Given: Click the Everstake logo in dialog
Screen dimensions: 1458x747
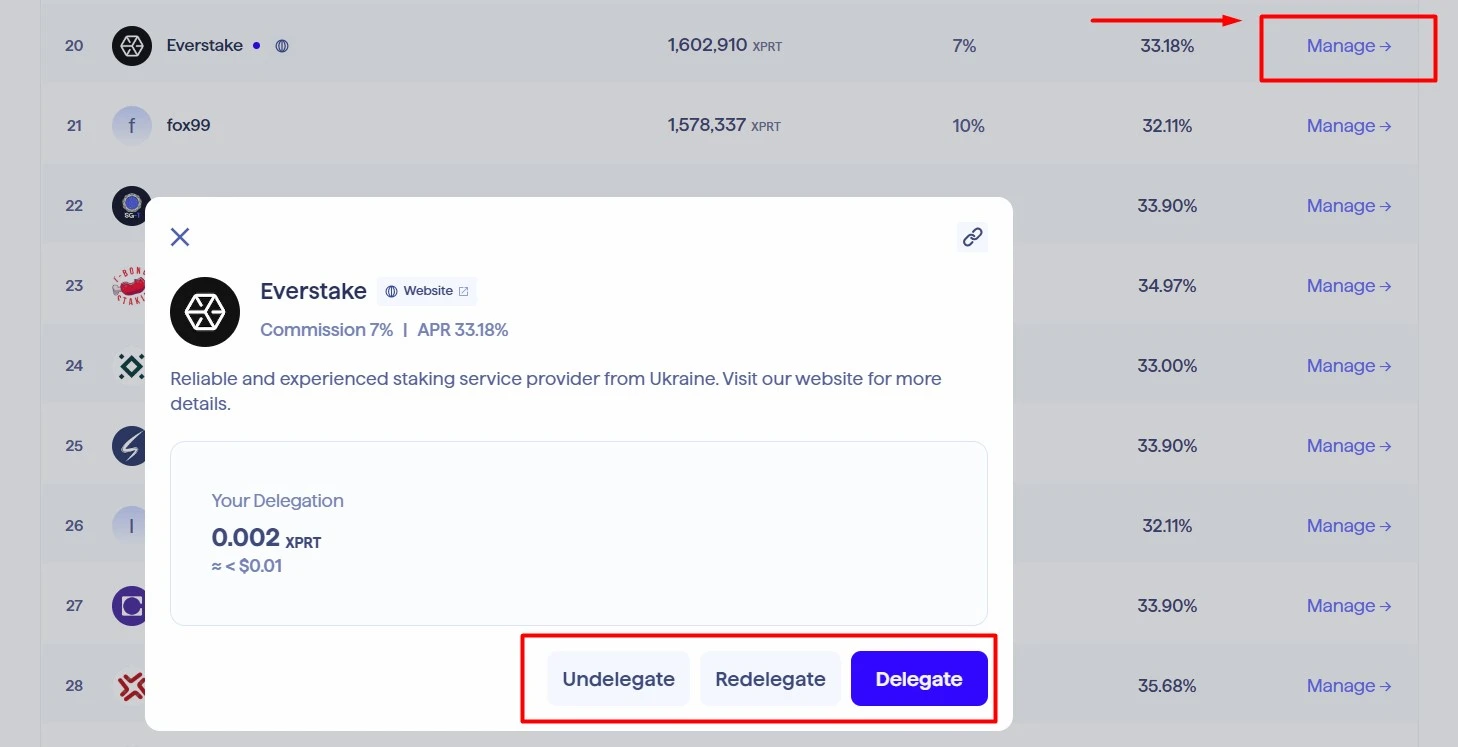Looking at the screenshot, I should [x=205, y=312].
